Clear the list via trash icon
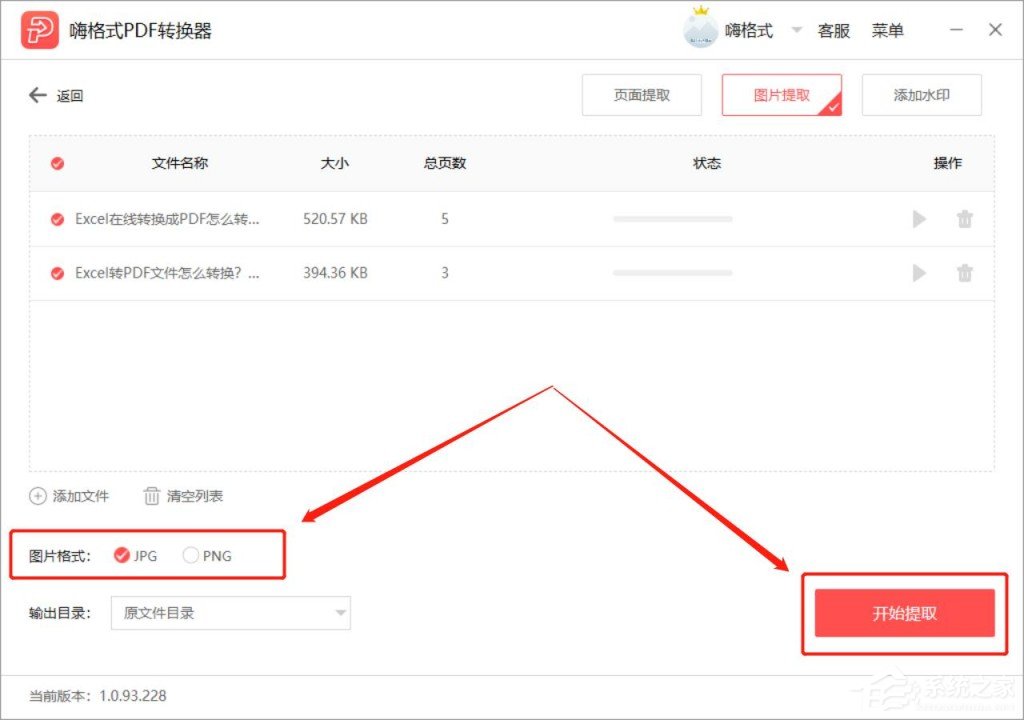This screenshot has height=720, width=1024. (150, 496)
